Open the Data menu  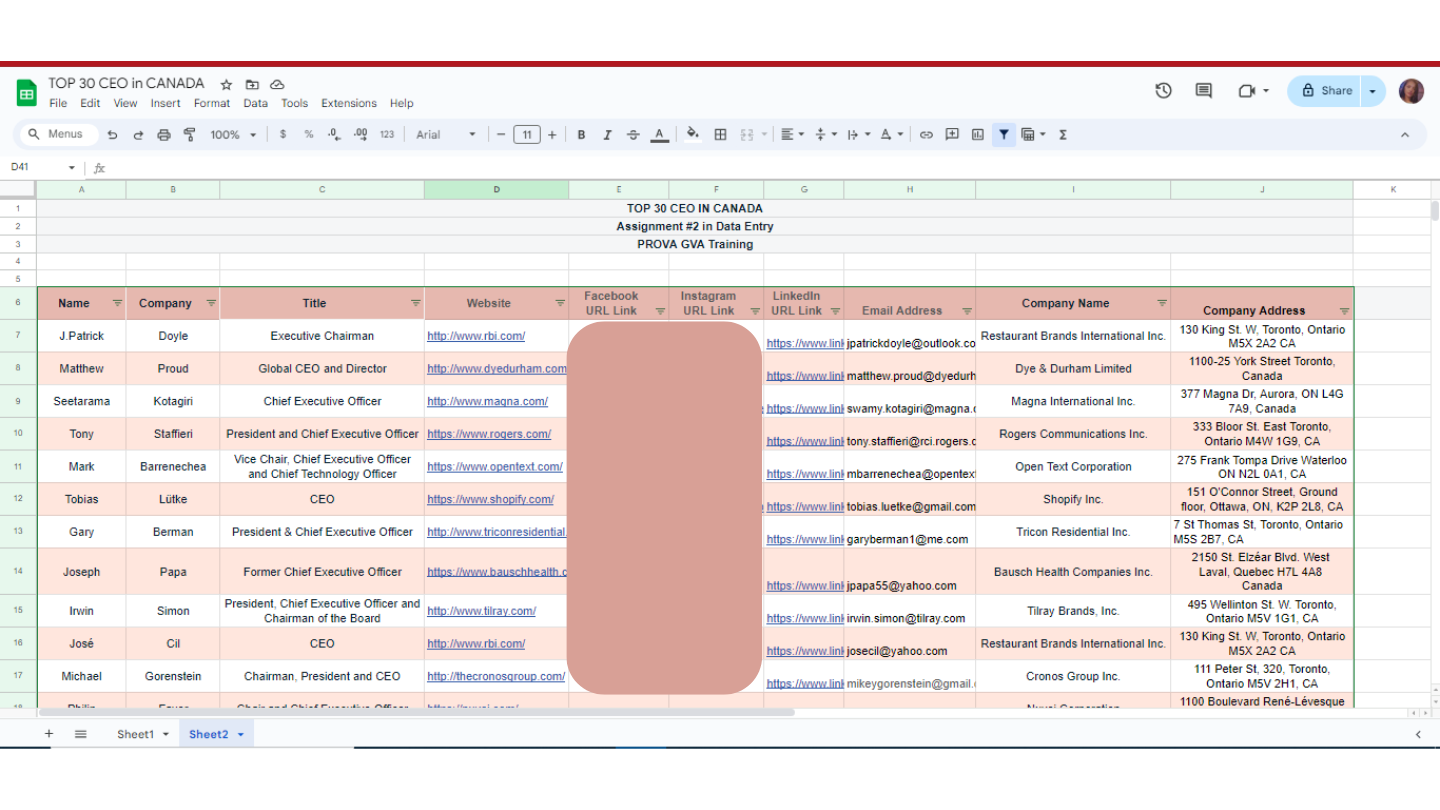256,103
